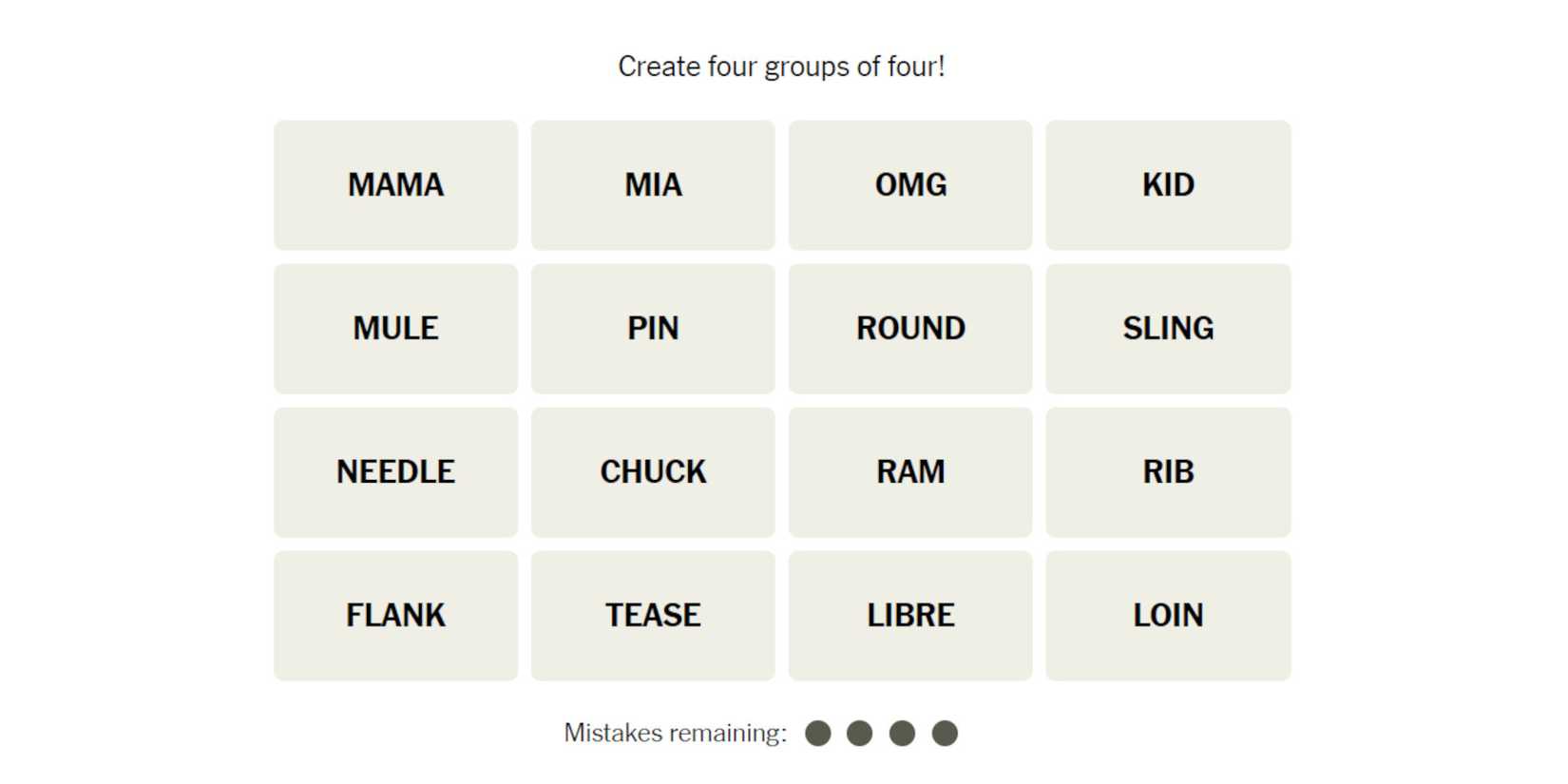
Task: Click the second mistakes remaining dot
Action: click(x=860, y=734)
